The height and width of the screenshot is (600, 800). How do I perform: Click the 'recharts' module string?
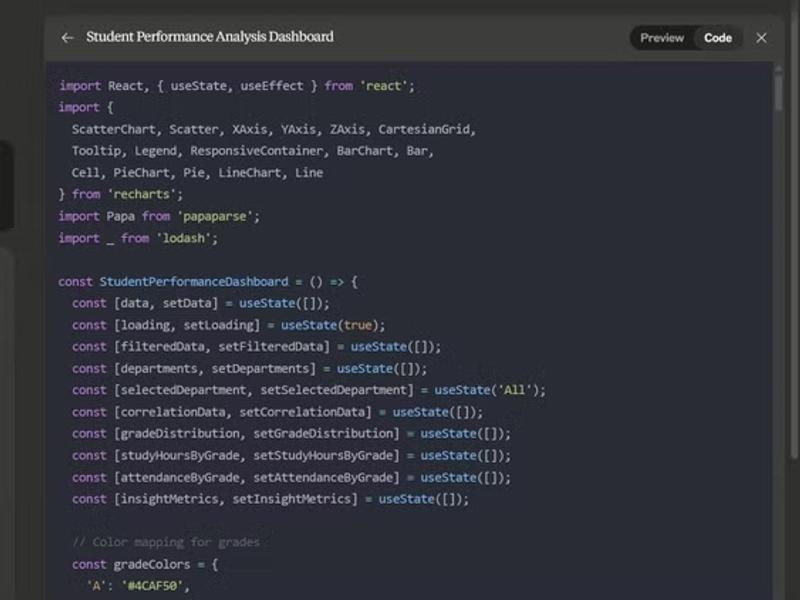tap(146, 194)
